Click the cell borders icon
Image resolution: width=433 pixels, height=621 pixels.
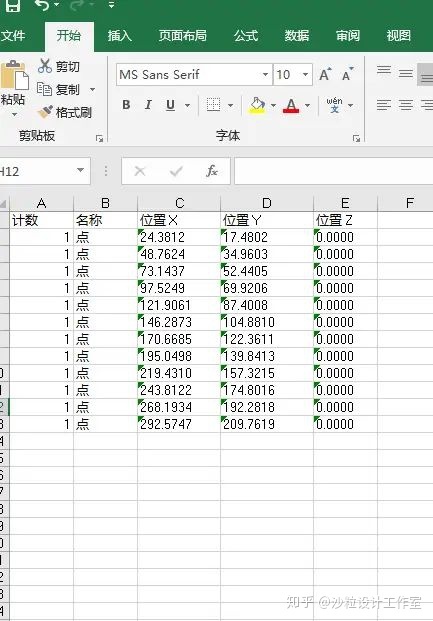tap(214, 105)
